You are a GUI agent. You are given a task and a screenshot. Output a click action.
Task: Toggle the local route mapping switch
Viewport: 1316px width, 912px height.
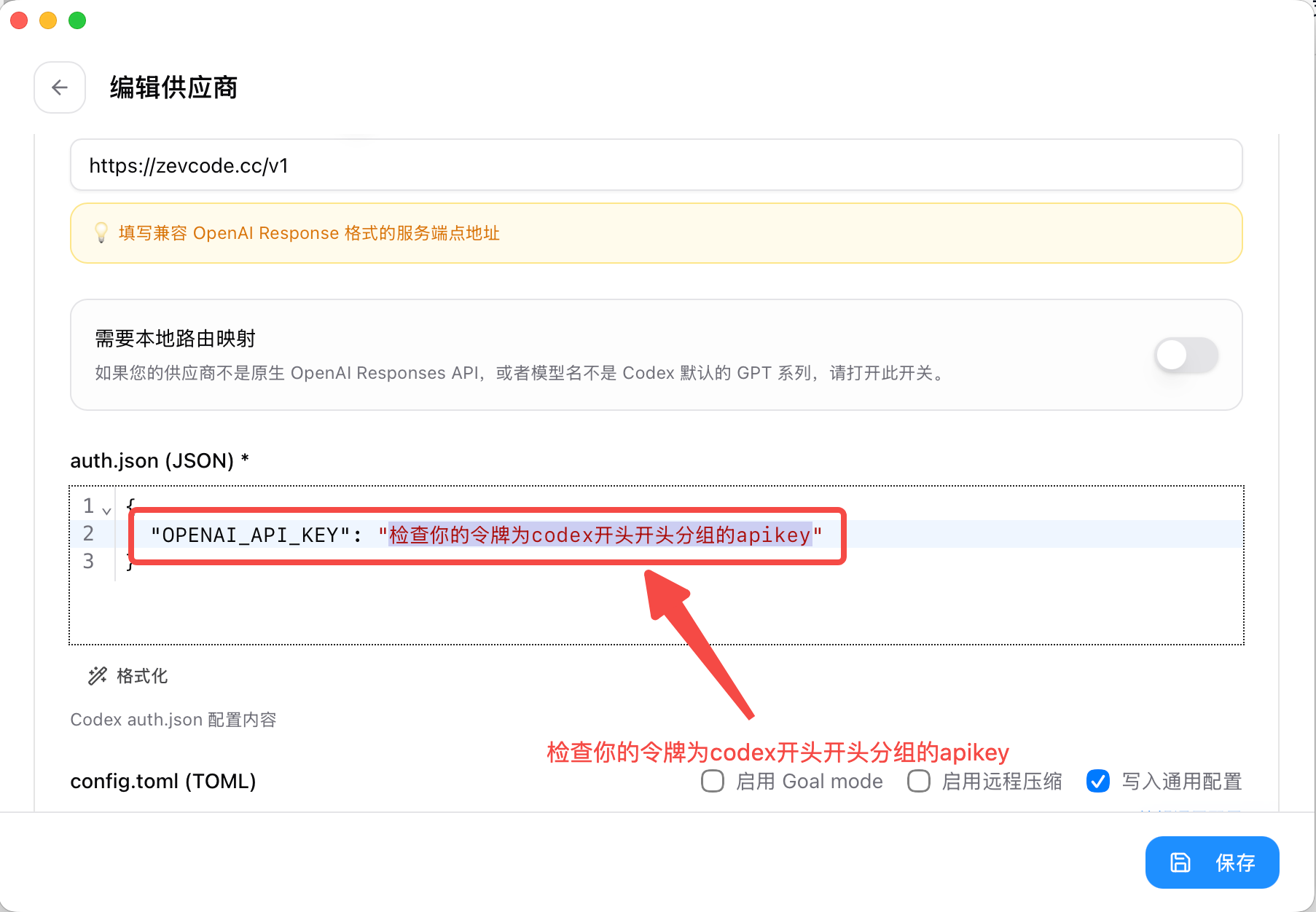(x=1186, y=355)
